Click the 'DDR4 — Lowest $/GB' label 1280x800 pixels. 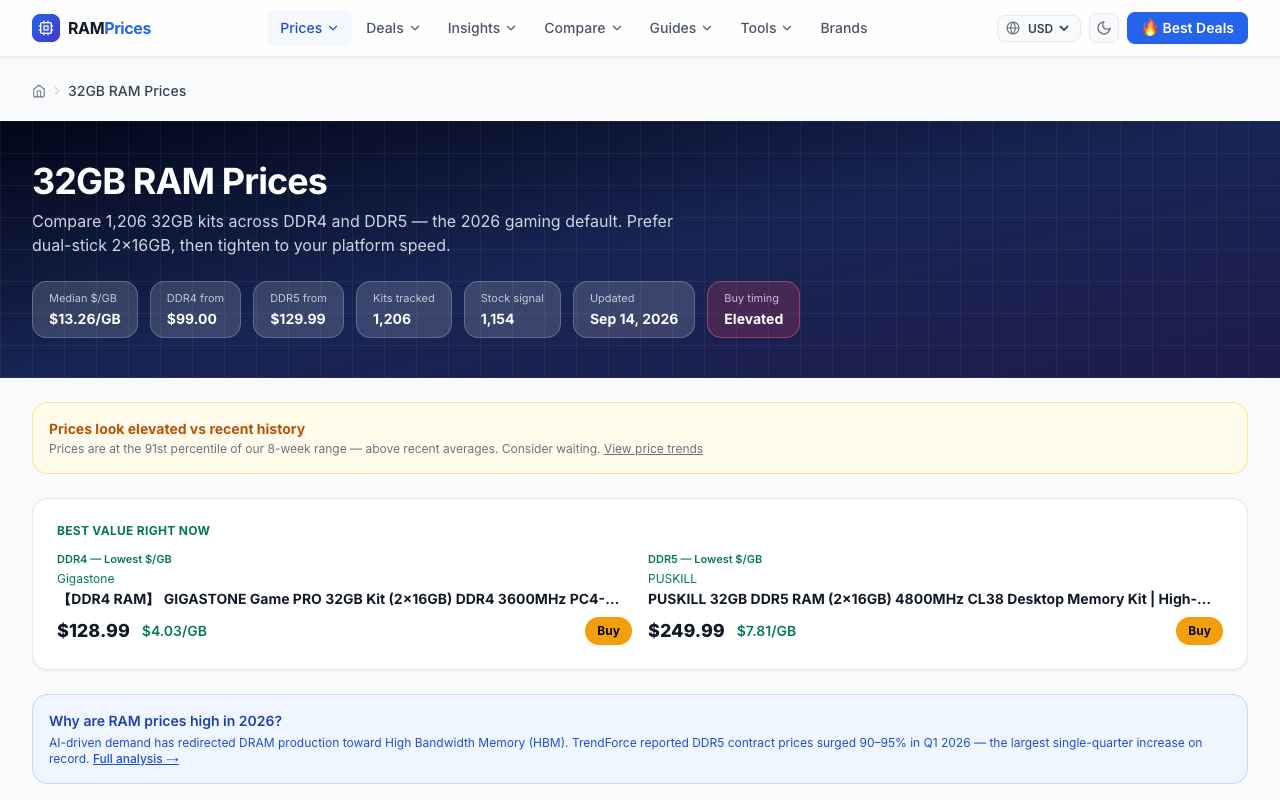coord(114,559)
